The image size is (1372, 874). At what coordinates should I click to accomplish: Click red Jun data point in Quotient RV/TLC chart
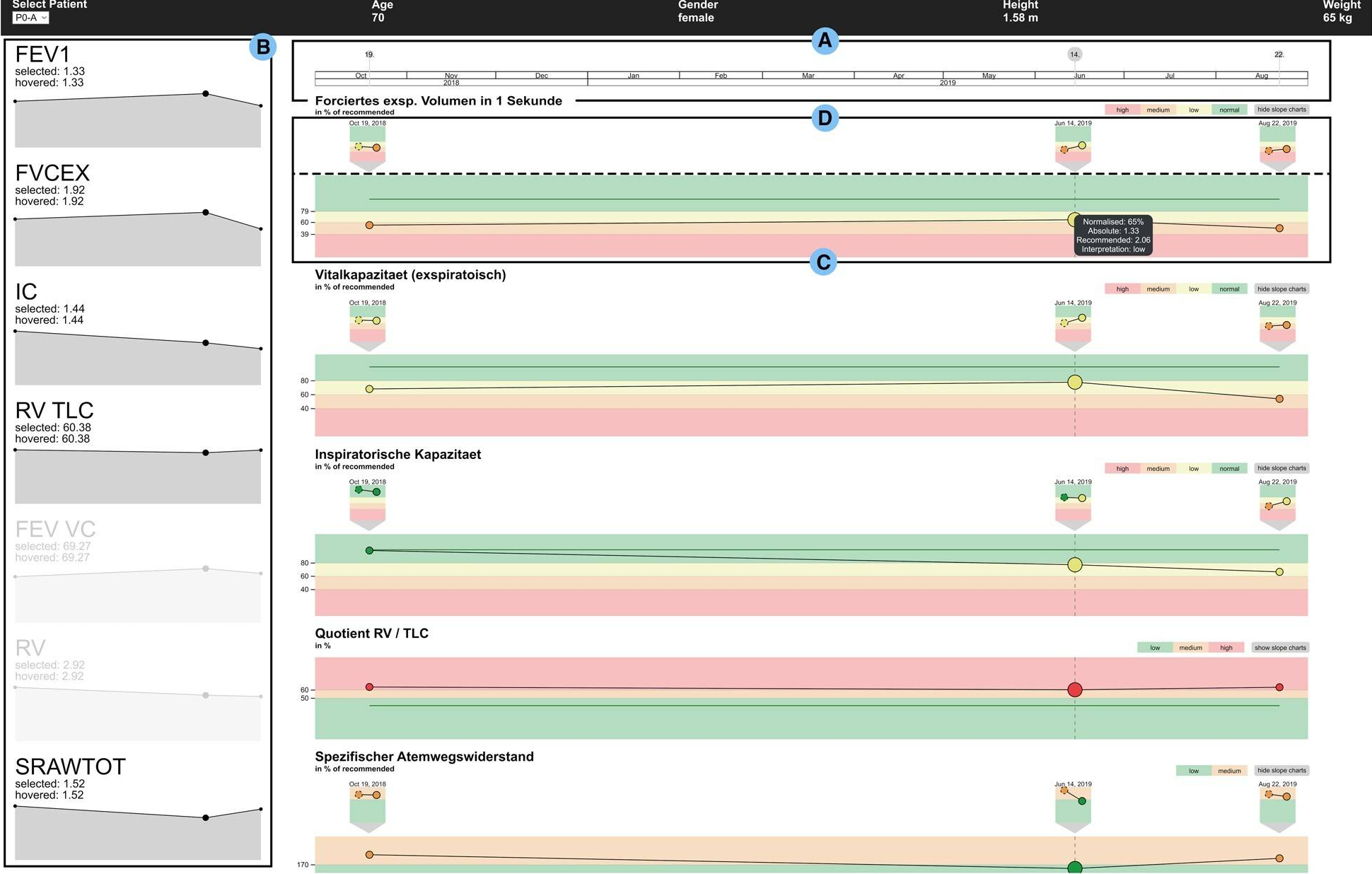(x=1075, y=689)
